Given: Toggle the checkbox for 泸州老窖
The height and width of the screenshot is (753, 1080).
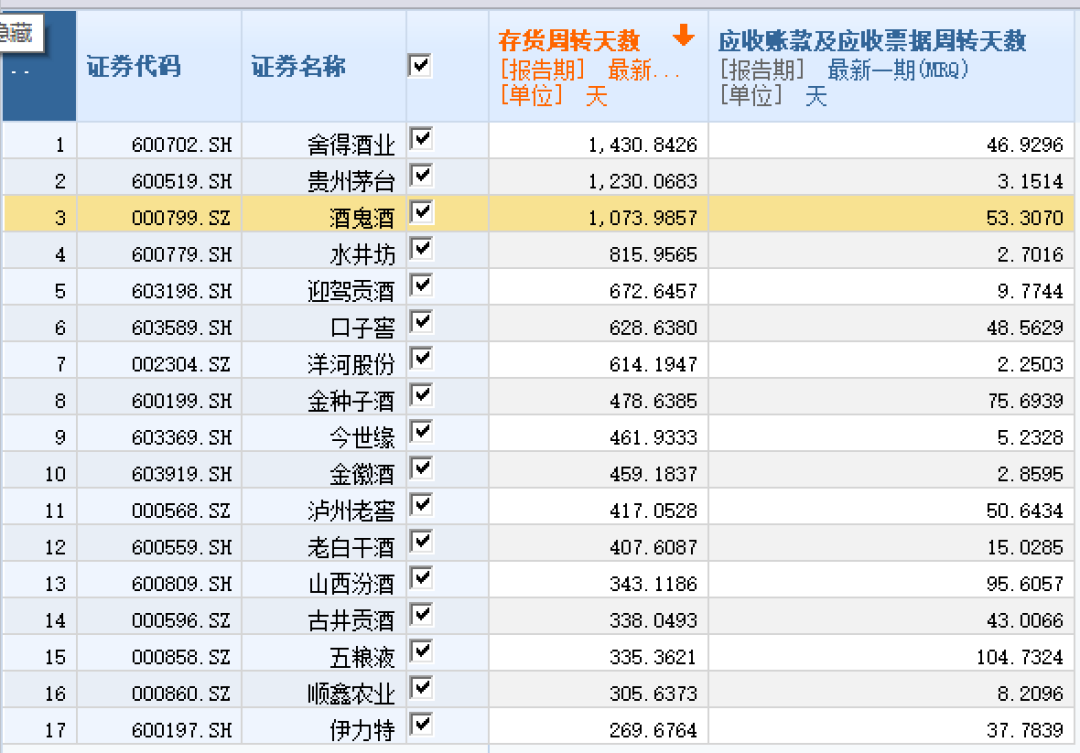Looking at the screenshot, I should click(421, 504).
